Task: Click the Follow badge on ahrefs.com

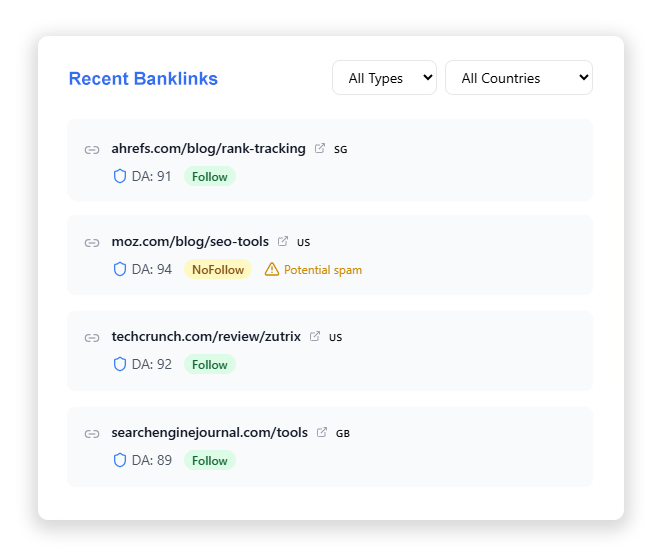Action: [x=210, y=176]
